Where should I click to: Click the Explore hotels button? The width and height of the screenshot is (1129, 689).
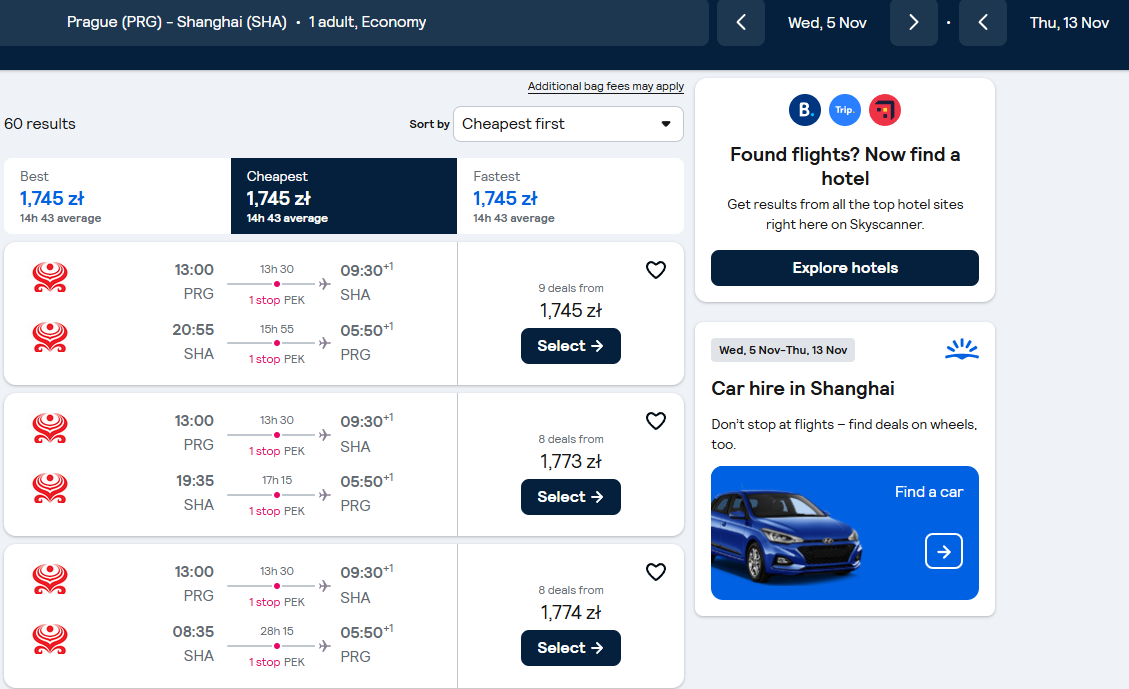click(x=845, y=268)
